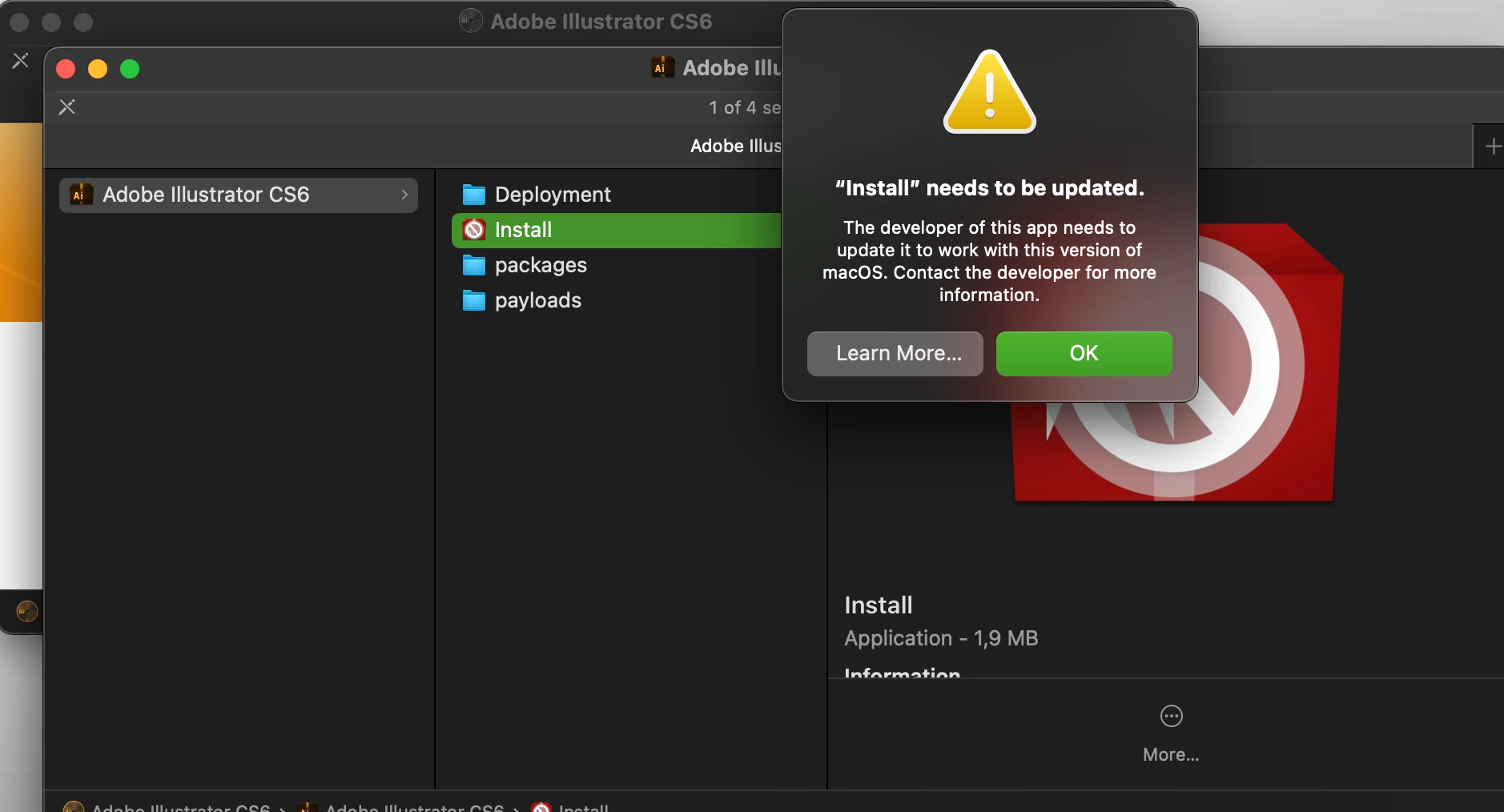
Task: Click the yellow warning triangle icon
Action: coord(990,92)
